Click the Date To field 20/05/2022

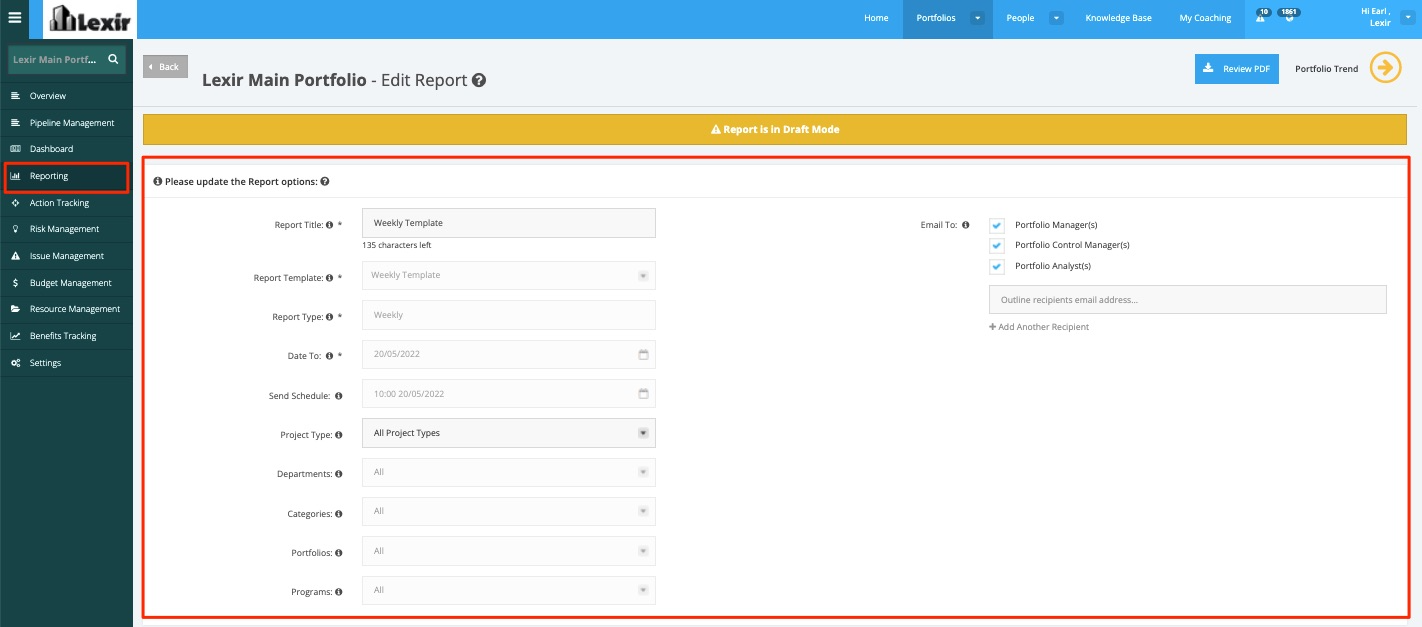click(509, 354)
